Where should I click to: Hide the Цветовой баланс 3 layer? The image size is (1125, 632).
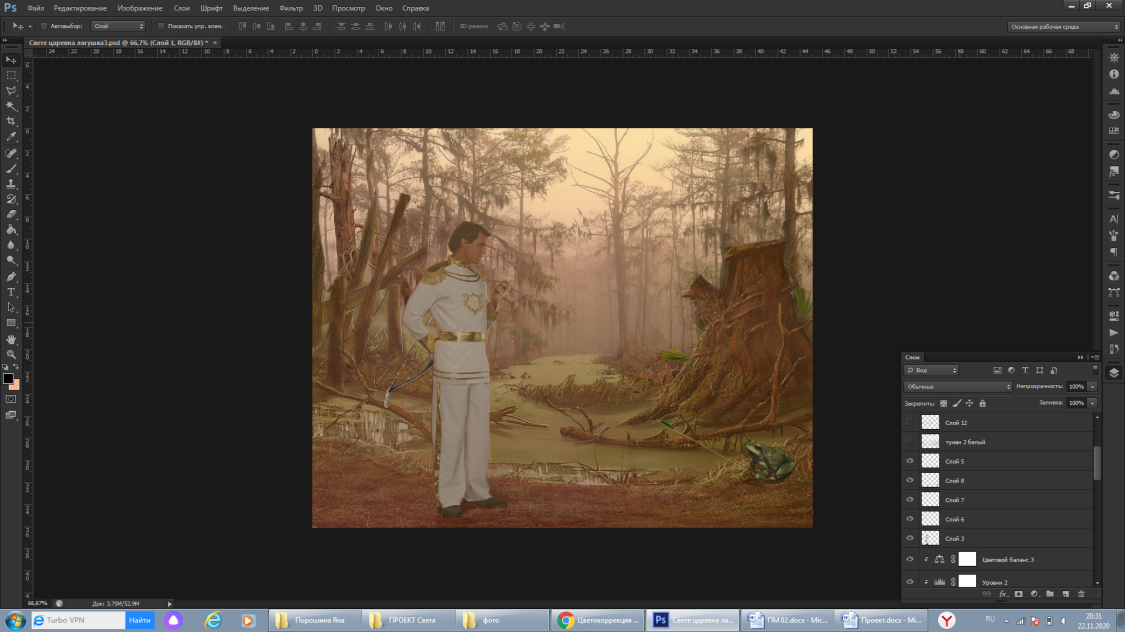910,560
